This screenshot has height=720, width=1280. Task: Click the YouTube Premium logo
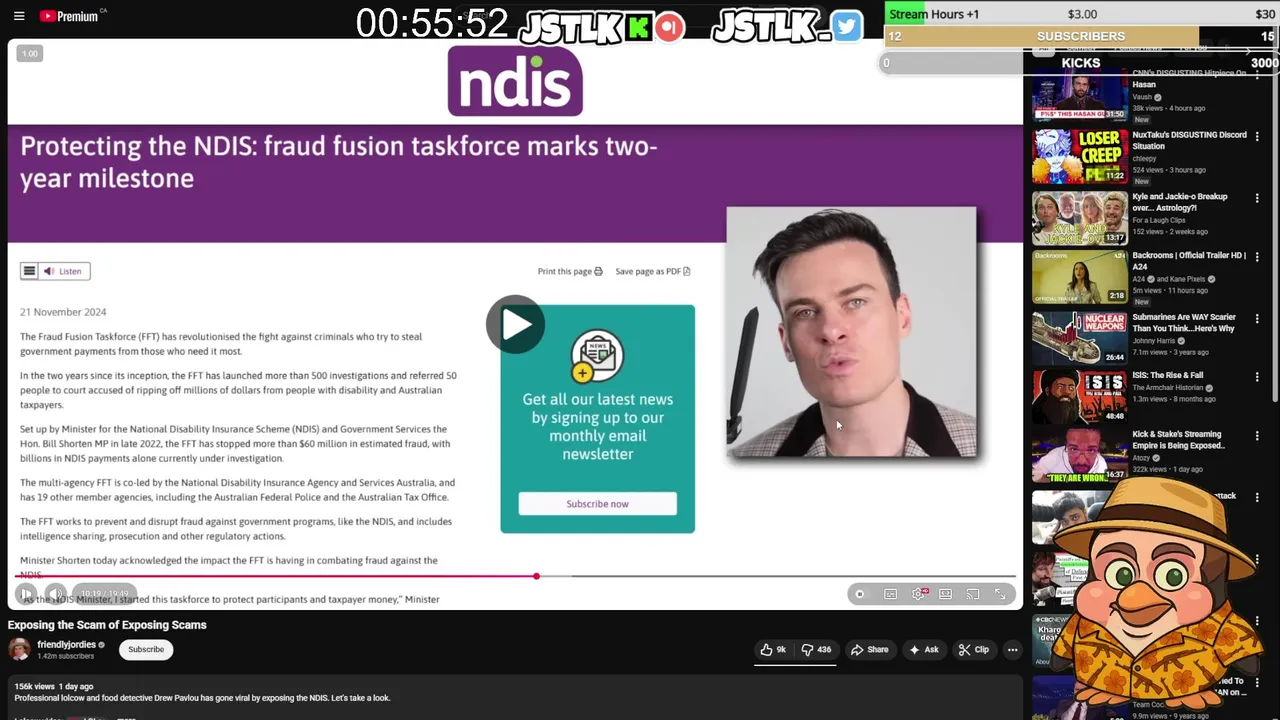pos(70,16)
